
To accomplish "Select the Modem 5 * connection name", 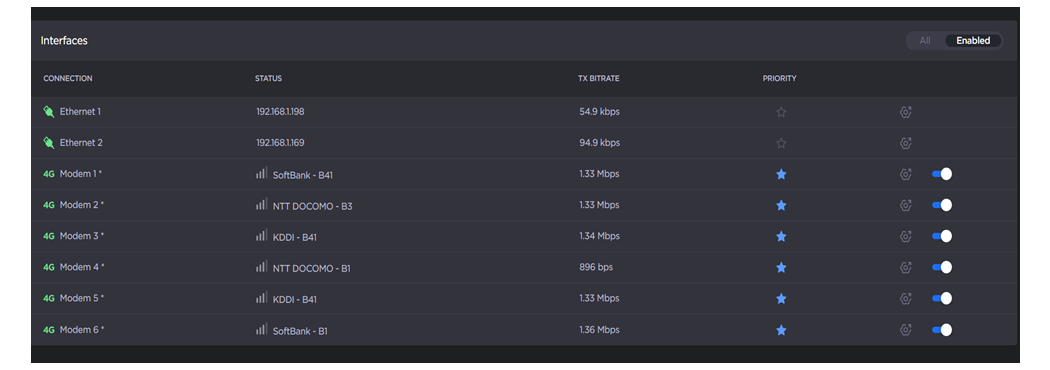I will click(82, 298).
